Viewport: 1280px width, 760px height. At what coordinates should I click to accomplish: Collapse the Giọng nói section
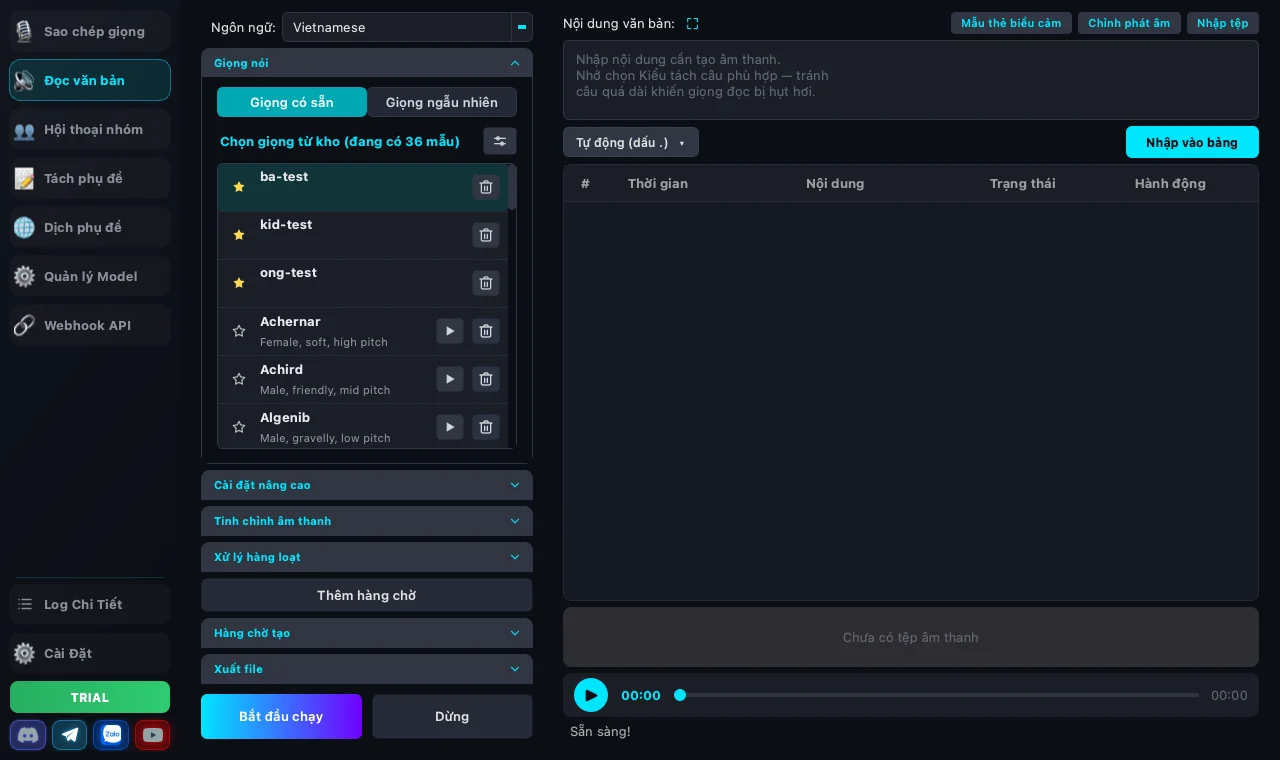(367, 63)
